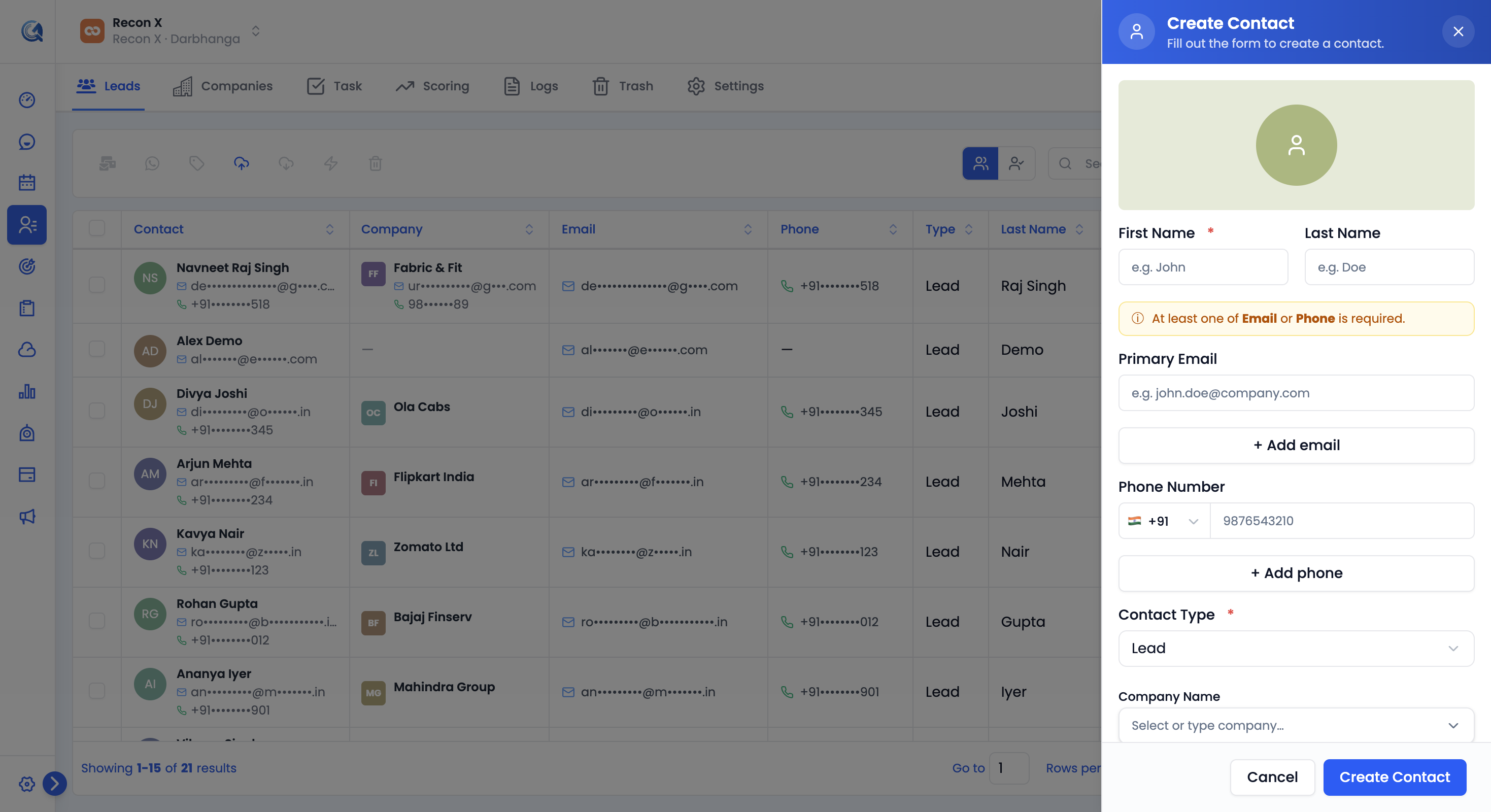The height and width of the screenshot is (812, 1491).
Task: Switch to the Scoring tab
Action: click(x=432, y=86)
